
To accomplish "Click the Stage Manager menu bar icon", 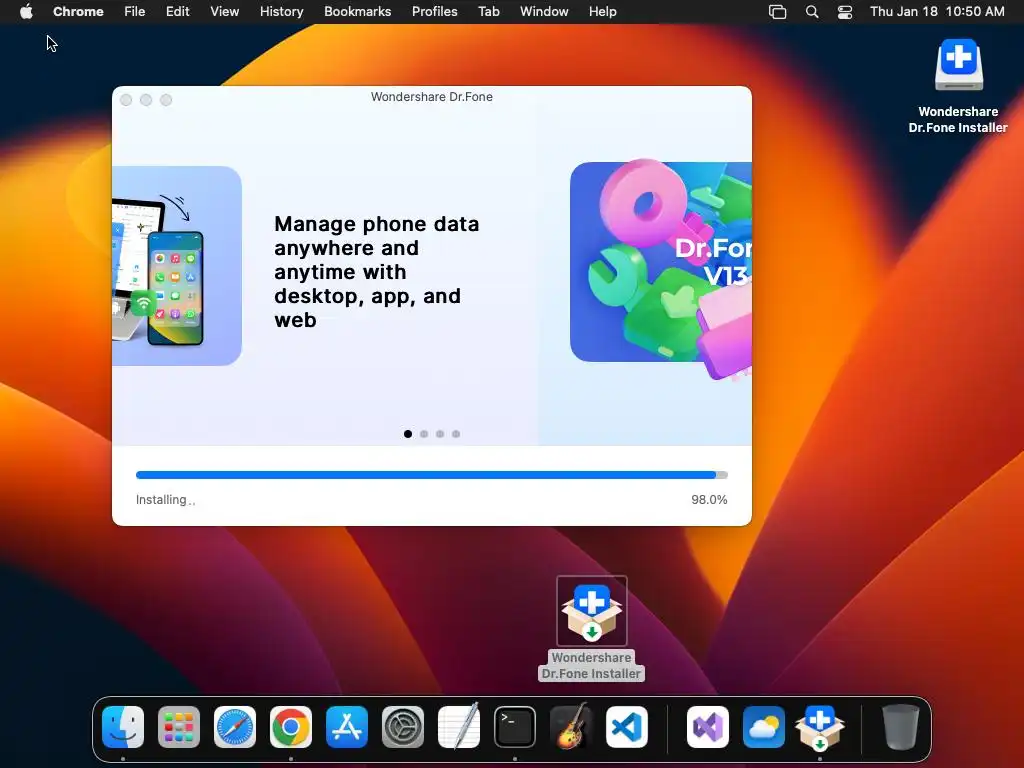I will (x=777, y=12).
